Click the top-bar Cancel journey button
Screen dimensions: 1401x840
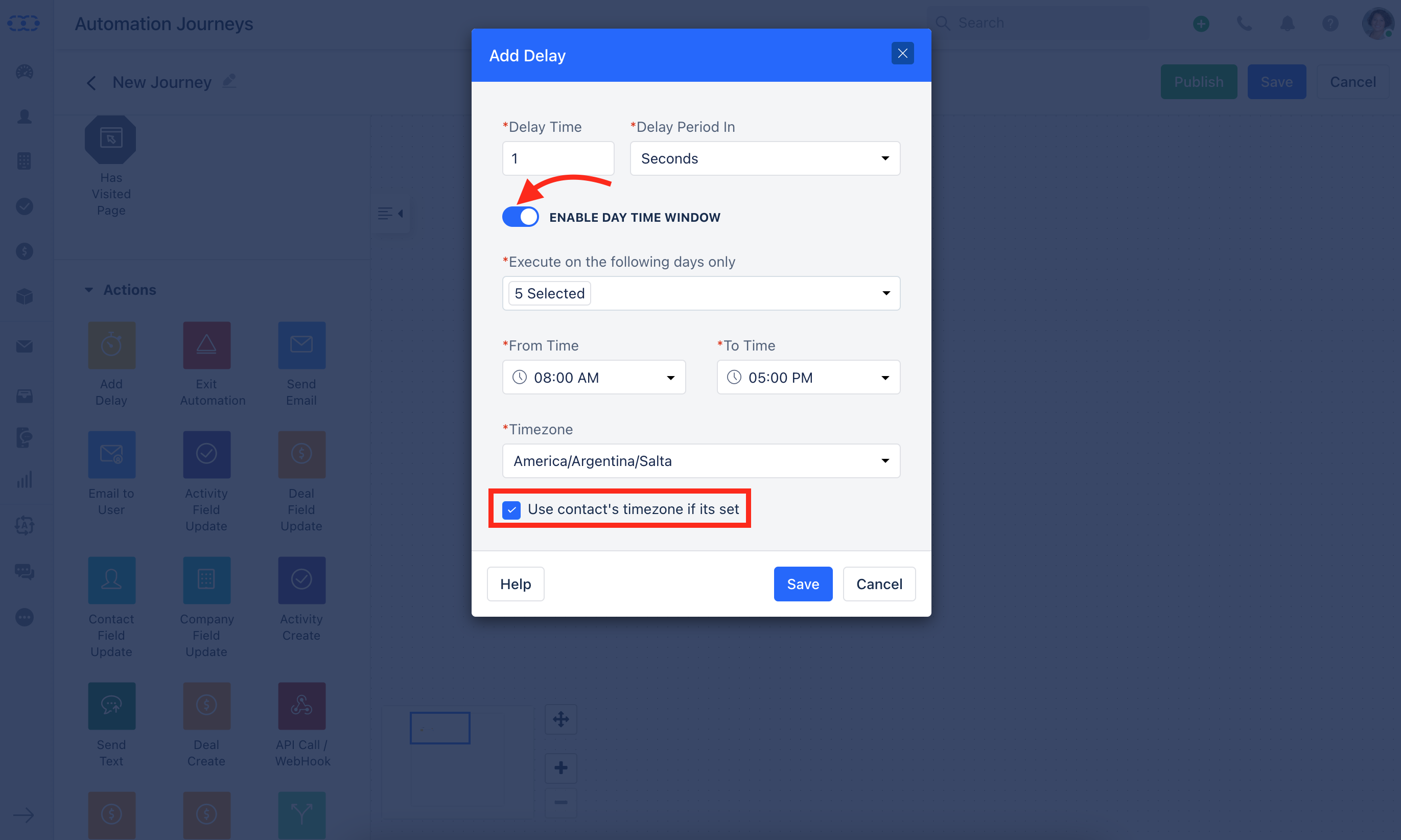point(1352,82)
